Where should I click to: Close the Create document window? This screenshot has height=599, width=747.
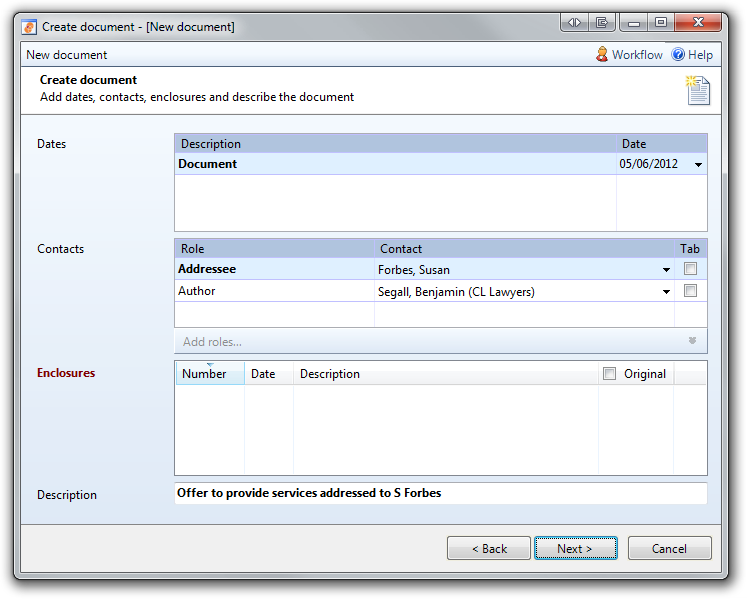pyautogui.click(x=698, y=22)
